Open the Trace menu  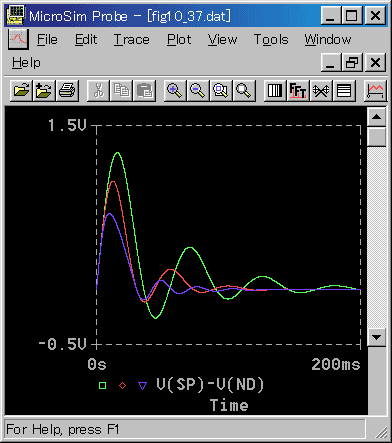point(132,40)
